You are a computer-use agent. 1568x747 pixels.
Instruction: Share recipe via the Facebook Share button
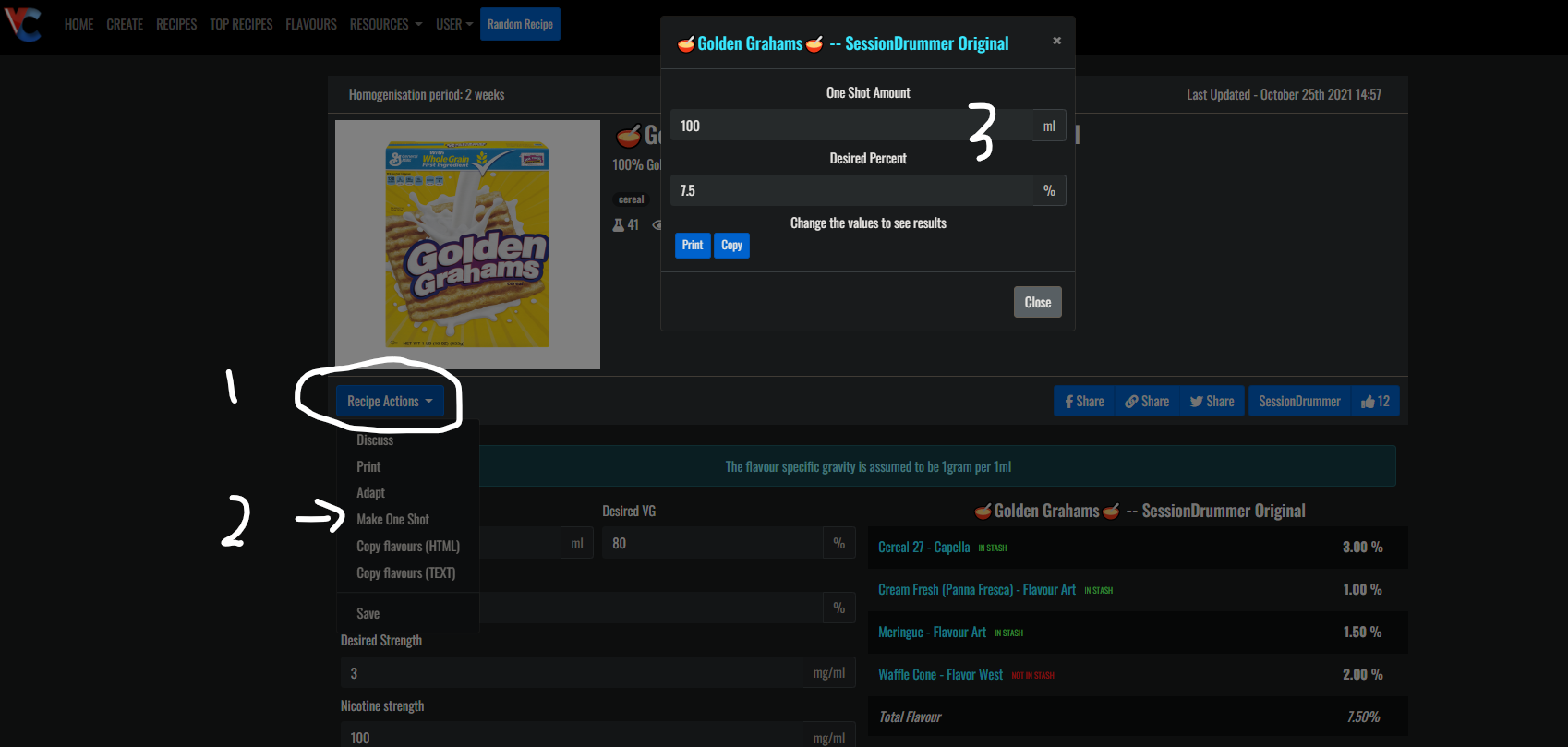1084,401
